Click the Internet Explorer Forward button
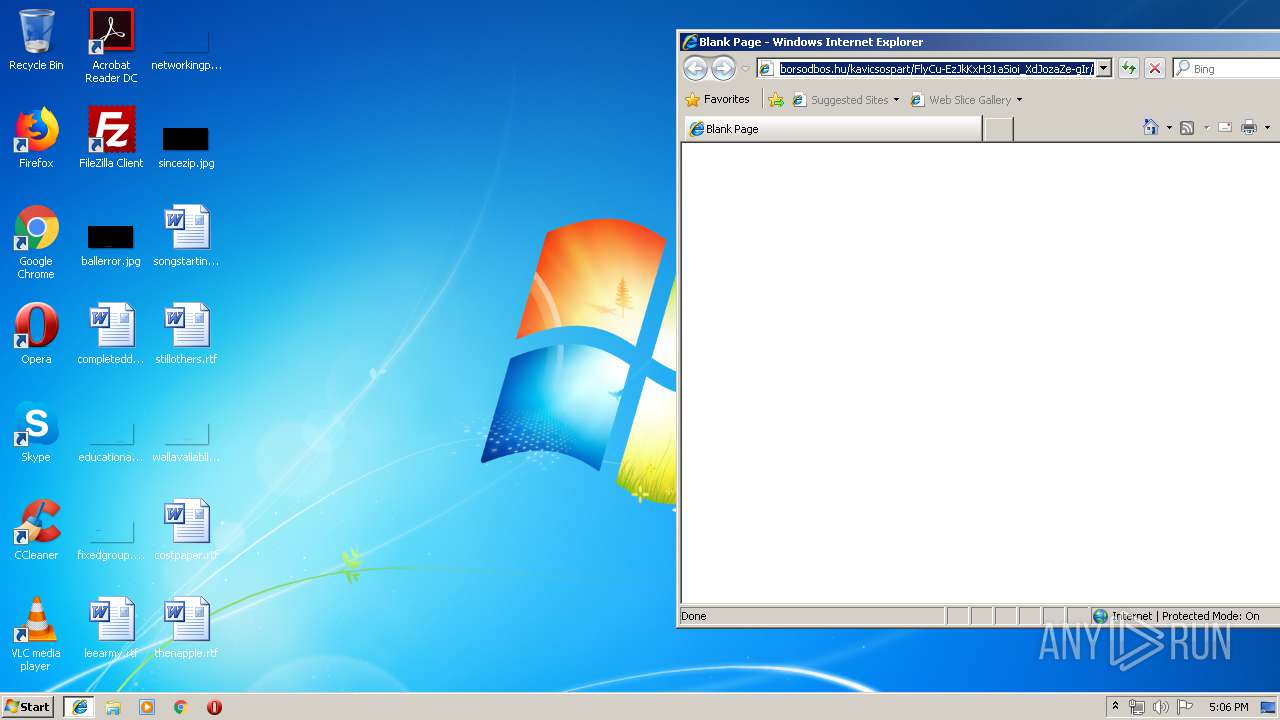1280x720 pixels. pyautogui.click(x=723, y=68)
